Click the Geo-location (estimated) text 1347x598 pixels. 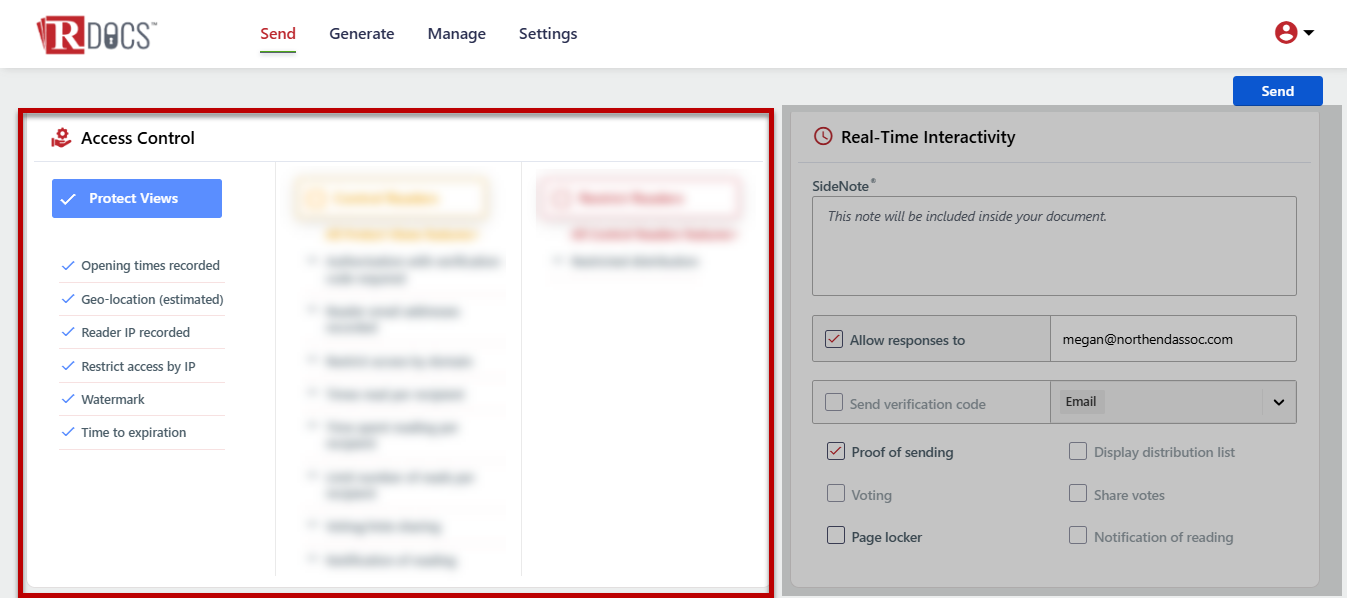(x=153, y=299)
